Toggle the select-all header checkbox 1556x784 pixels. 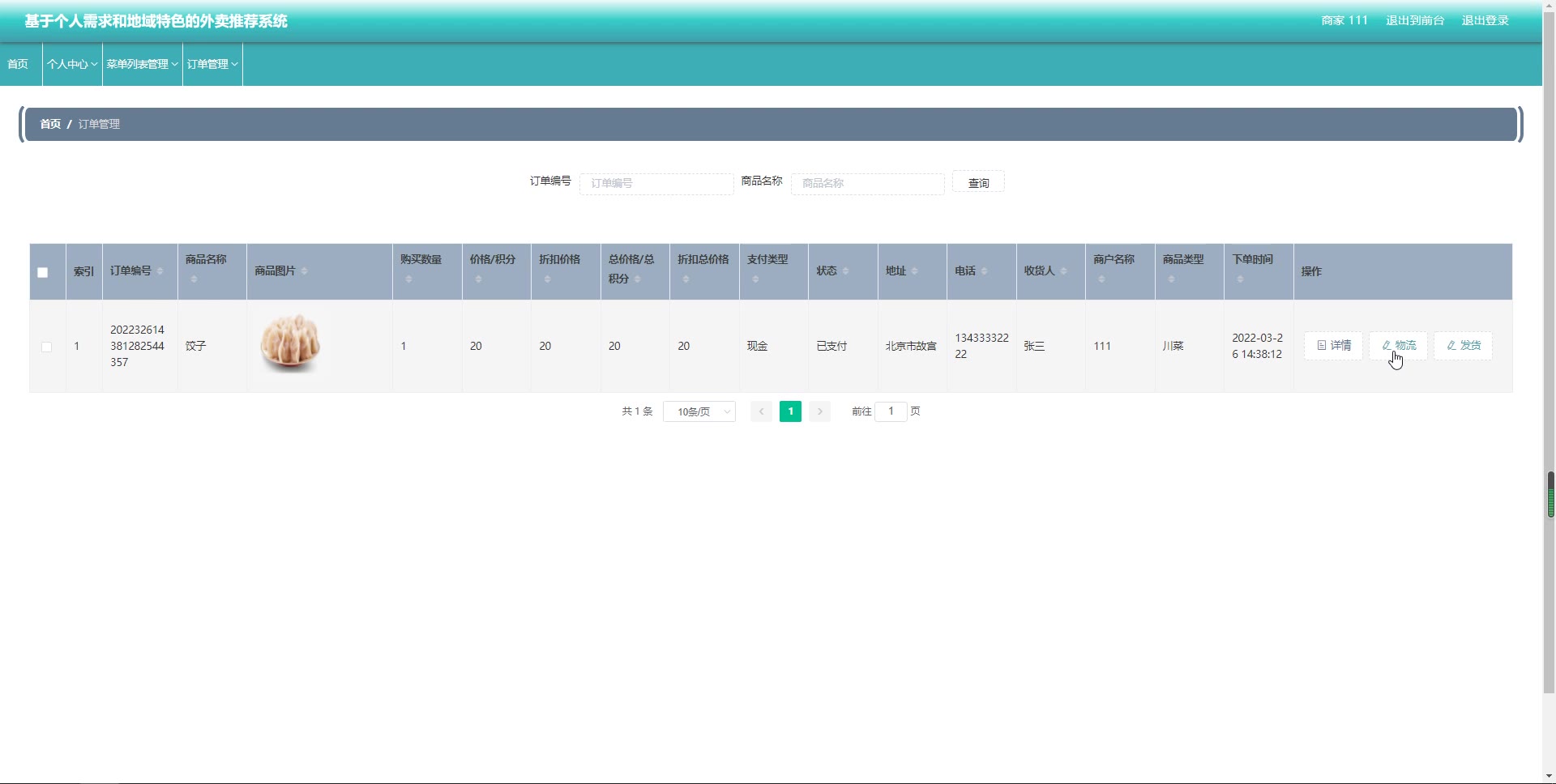coord(43,273)
